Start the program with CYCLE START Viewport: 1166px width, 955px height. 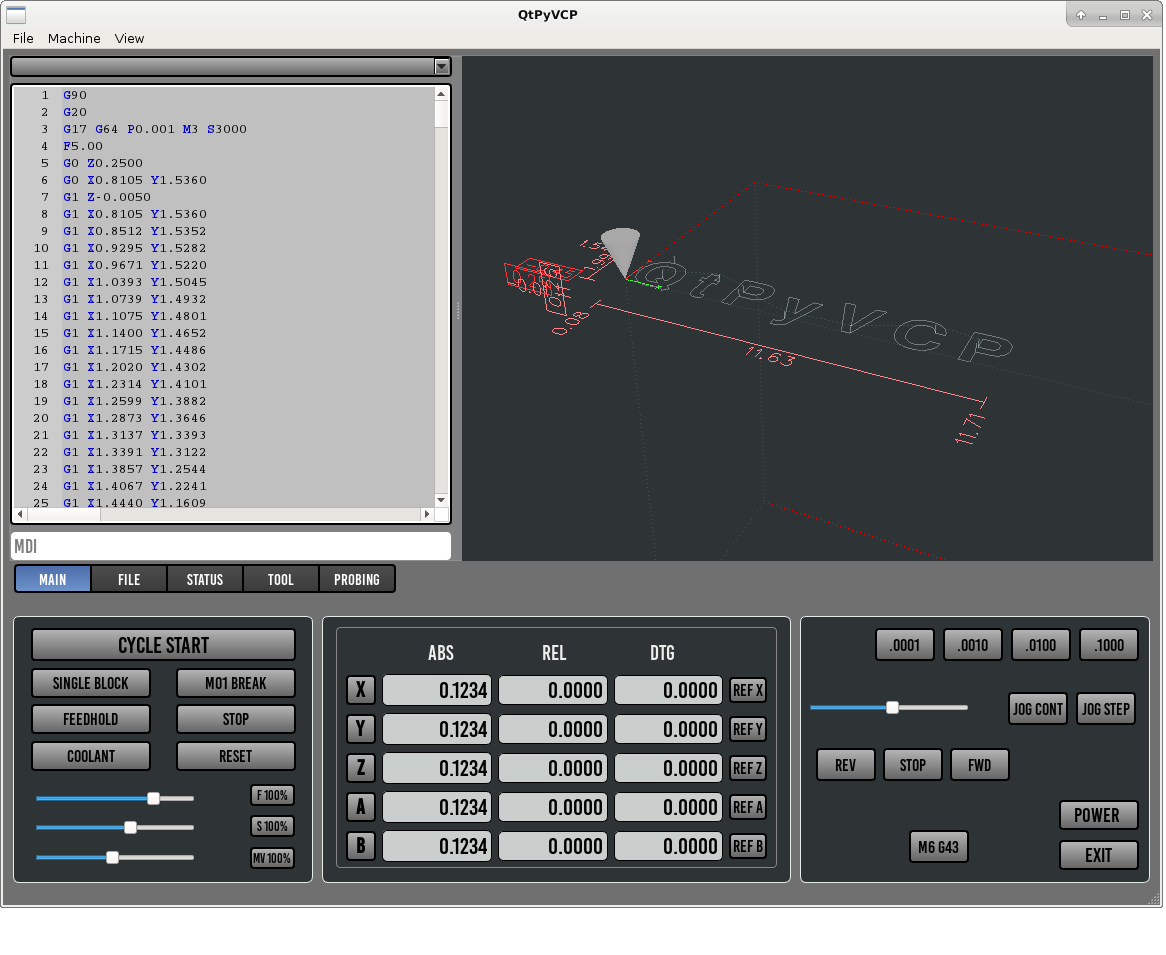tap(164, 645)
